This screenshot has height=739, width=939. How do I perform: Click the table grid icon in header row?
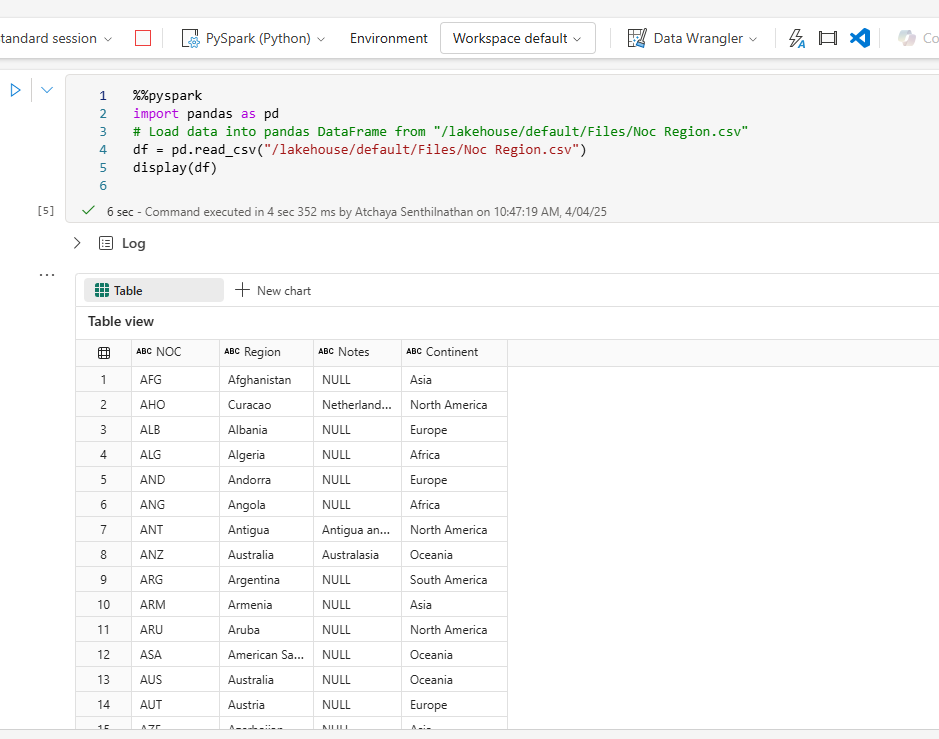click(104, 352)
